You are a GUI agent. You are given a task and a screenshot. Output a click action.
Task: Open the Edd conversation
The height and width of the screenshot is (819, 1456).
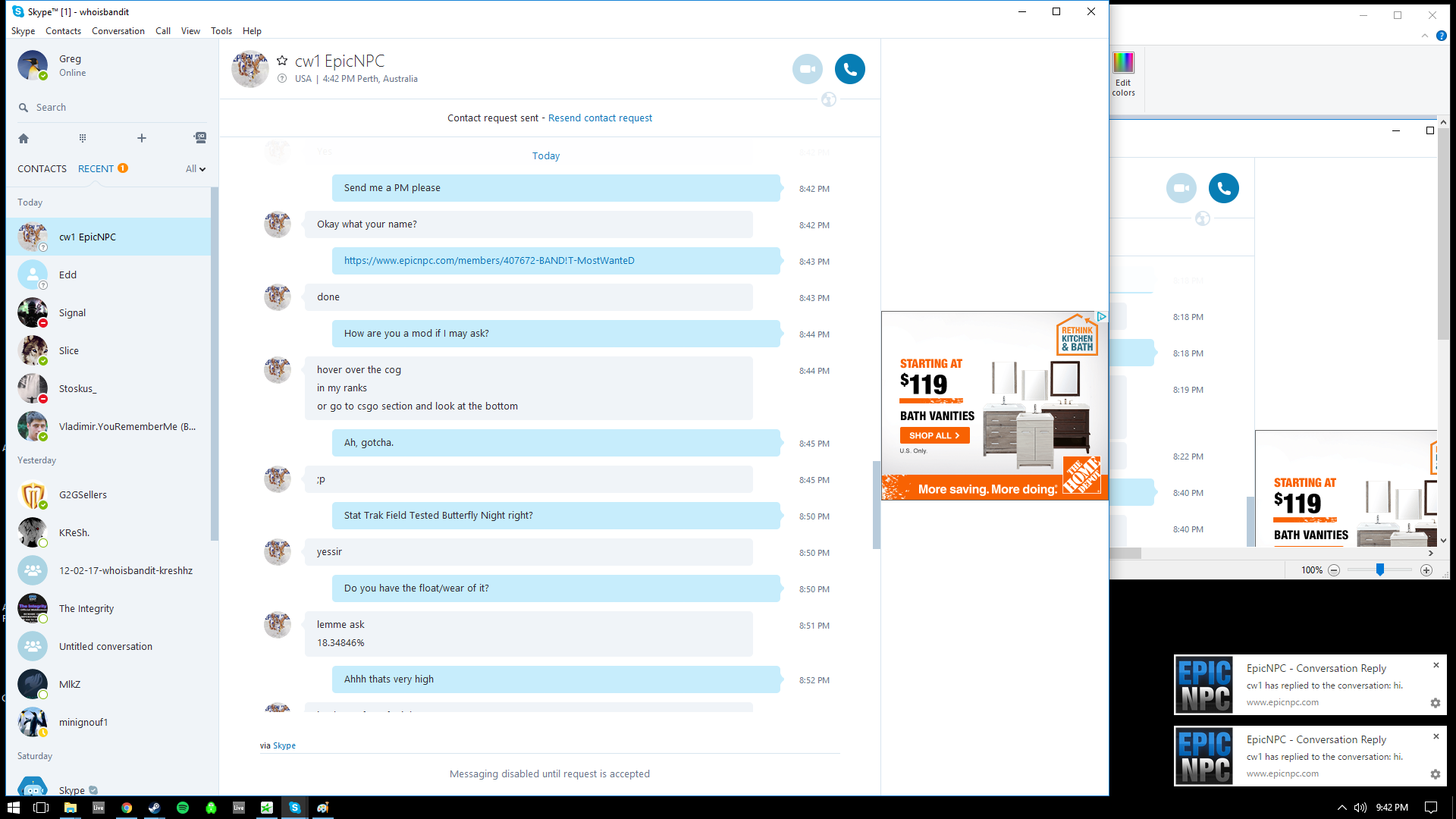(x=108, y=275)
